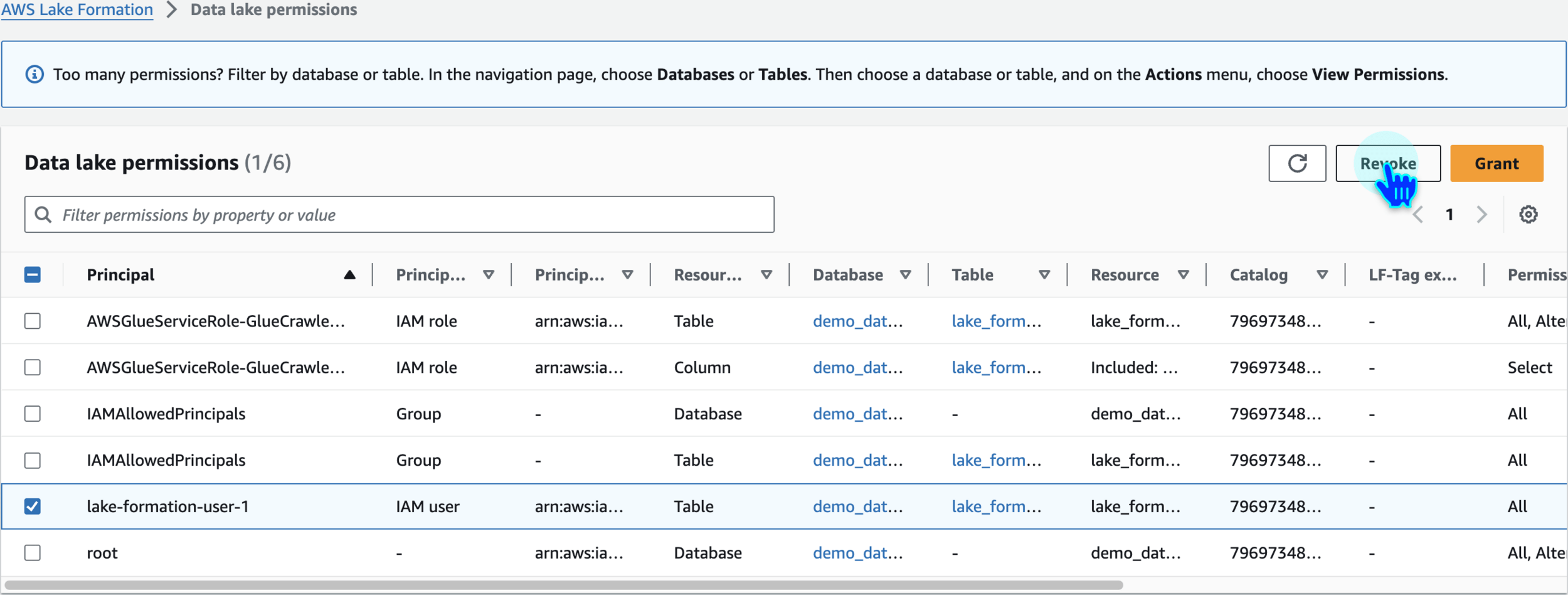Click IAM user cell
The height and width of the screenshot is (595, 1568).
tap(428, 507)
